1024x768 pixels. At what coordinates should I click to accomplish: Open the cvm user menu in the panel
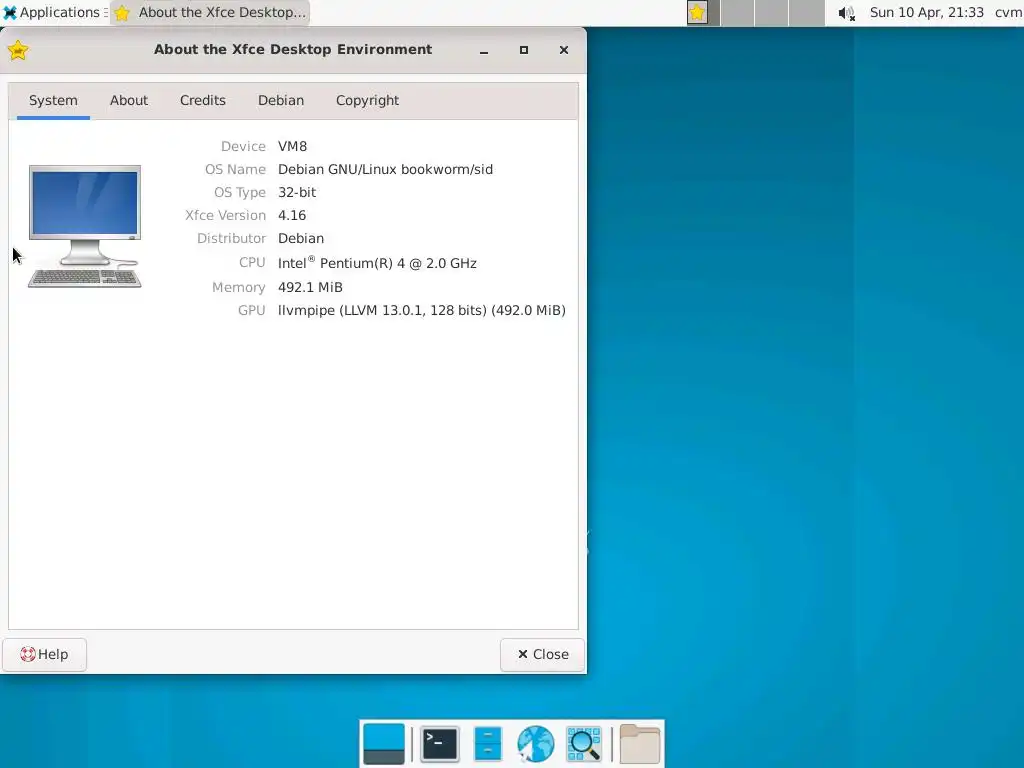pyautogui.click(x=1009, y=12)
